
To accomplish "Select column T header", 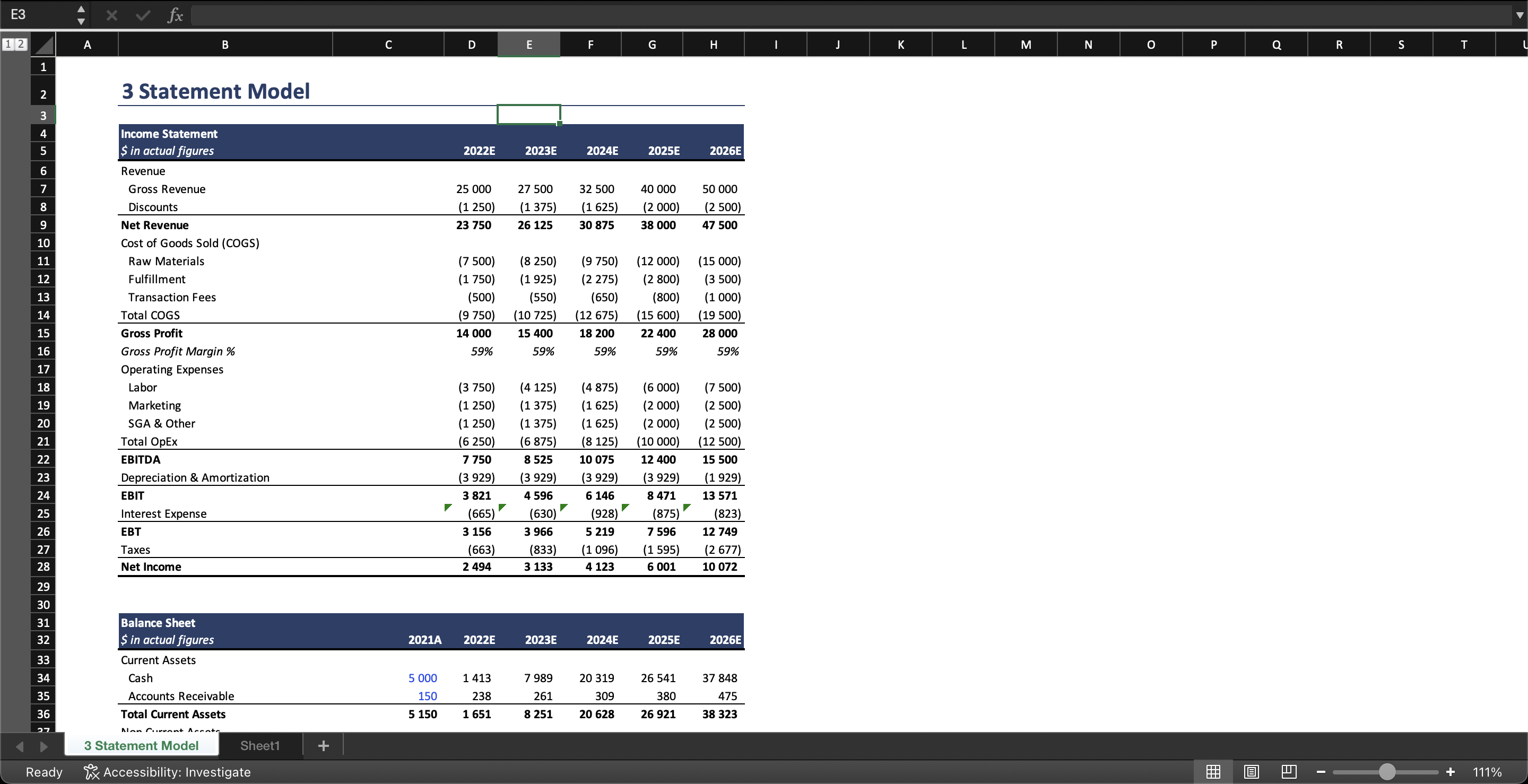I will click(1464, 45).
